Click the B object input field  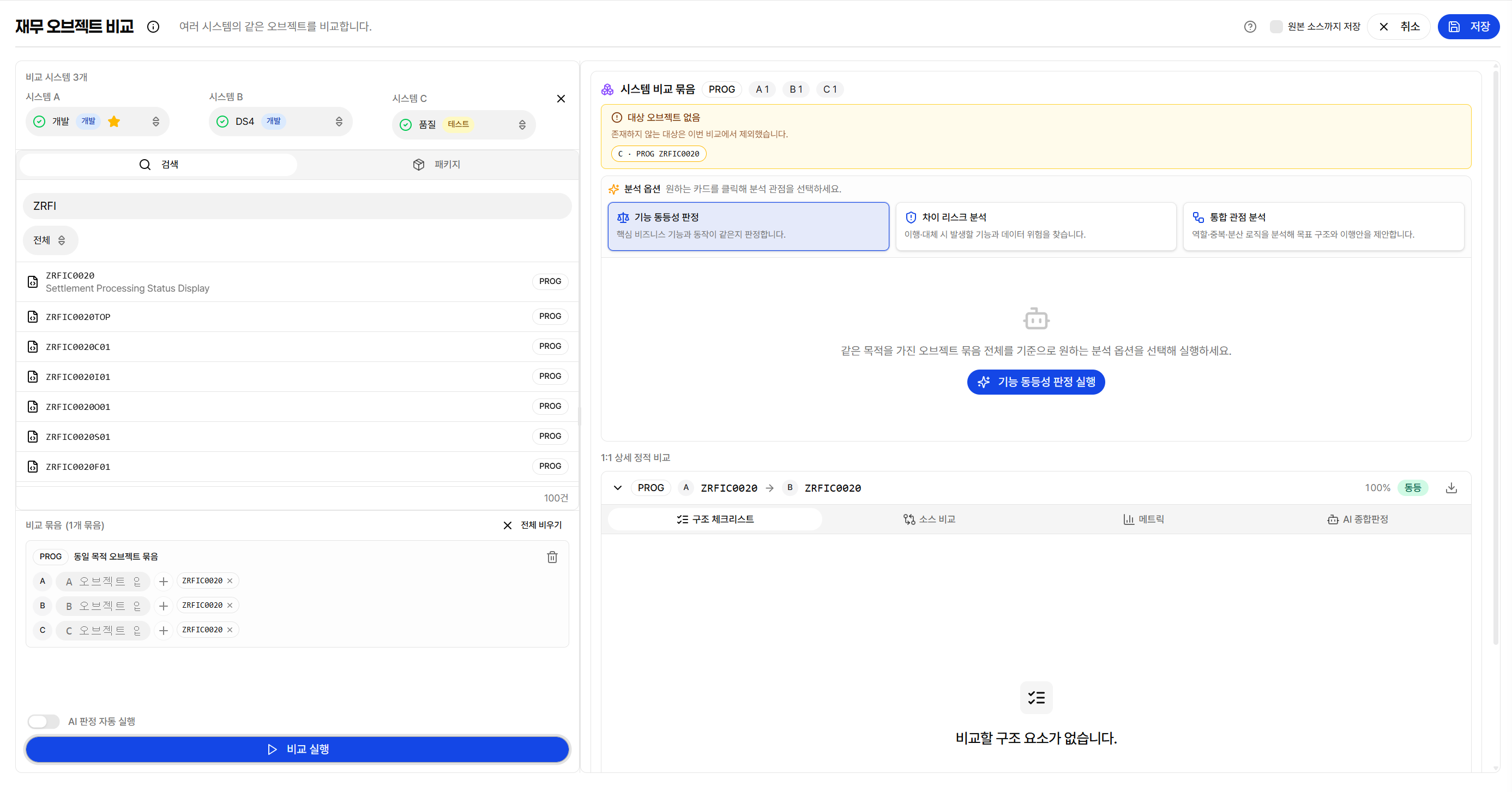click(x=103, y=606)
